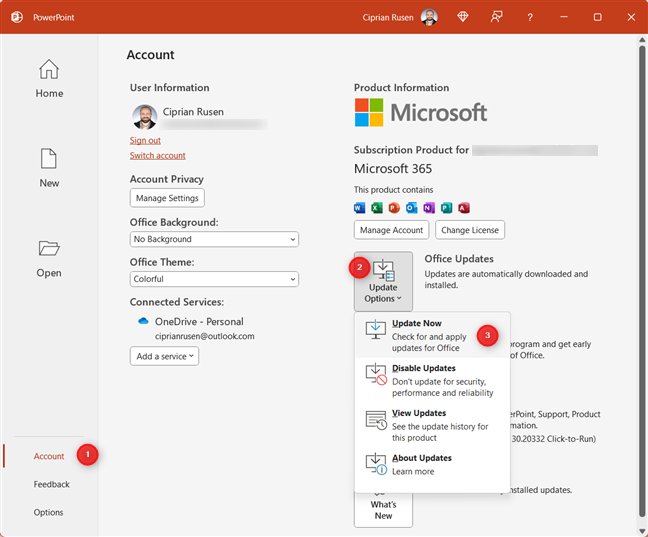Click the scrollbar up arrow
Image resolution: width=648 pixels, height=537 pixels.
point(642,40)
